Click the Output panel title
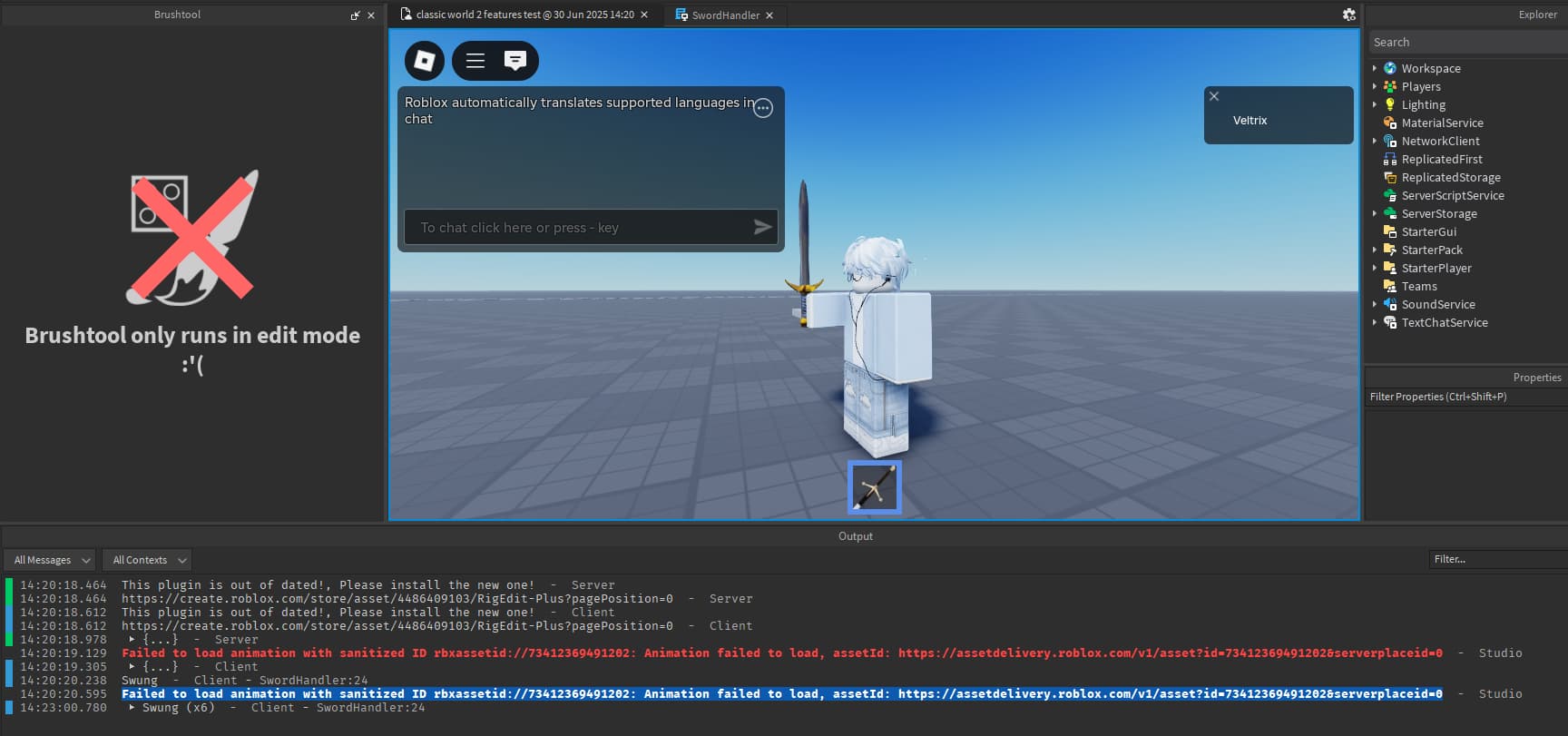1568x736 pixels. tap(855, 536)
